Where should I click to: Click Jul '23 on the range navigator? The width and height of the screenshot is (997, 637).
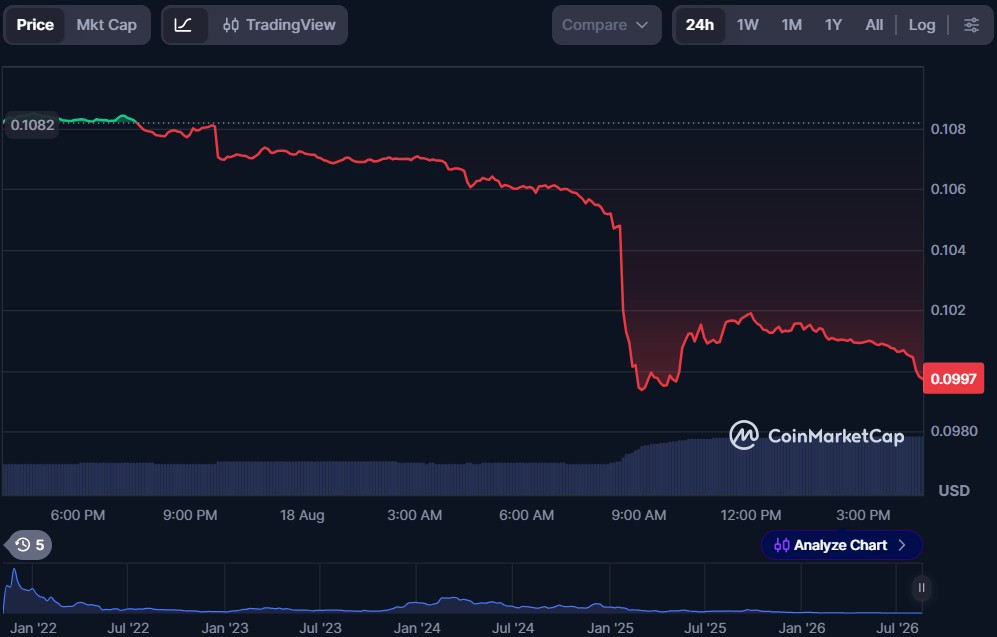point(320,628)
